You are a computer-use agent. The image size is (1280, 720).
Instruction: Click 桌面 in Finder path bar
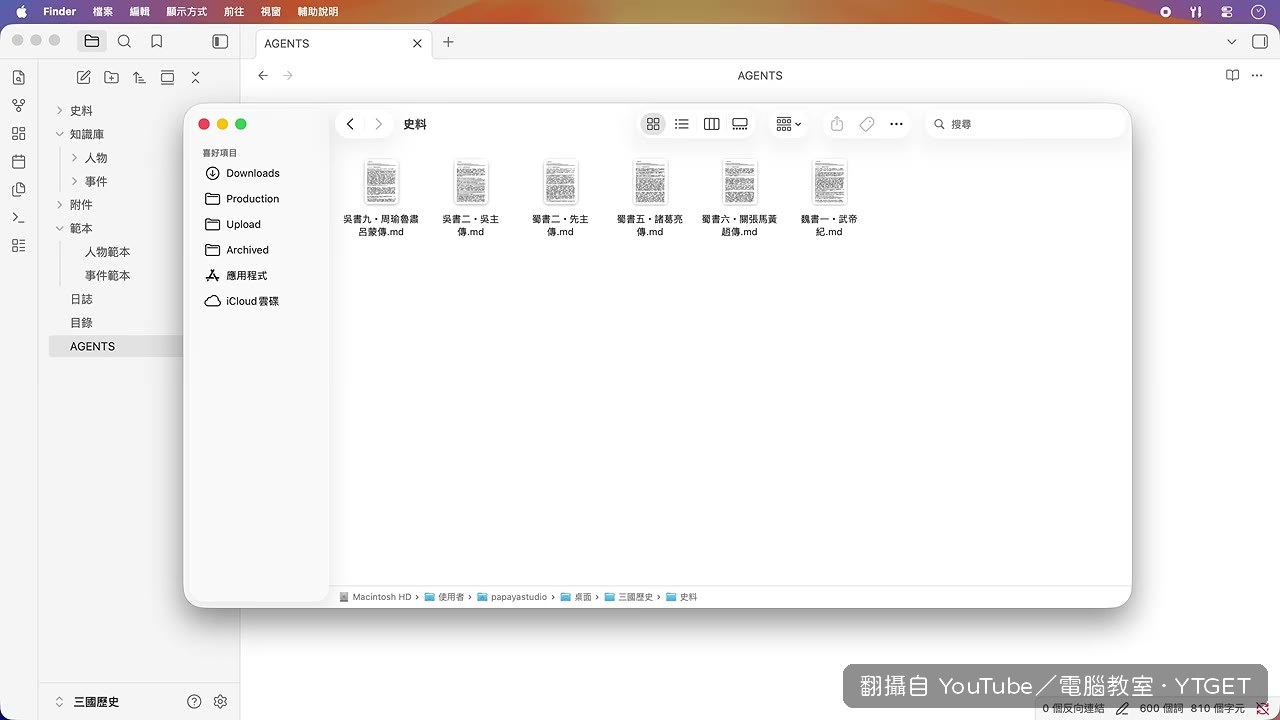tap(576, 597)
